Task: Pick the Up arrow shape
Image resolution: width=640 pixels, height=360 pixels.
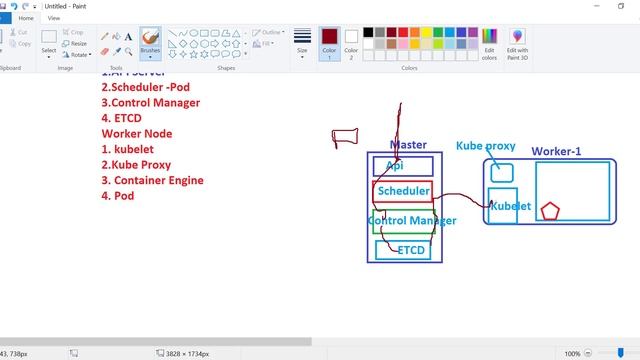Action: point(236,44)
